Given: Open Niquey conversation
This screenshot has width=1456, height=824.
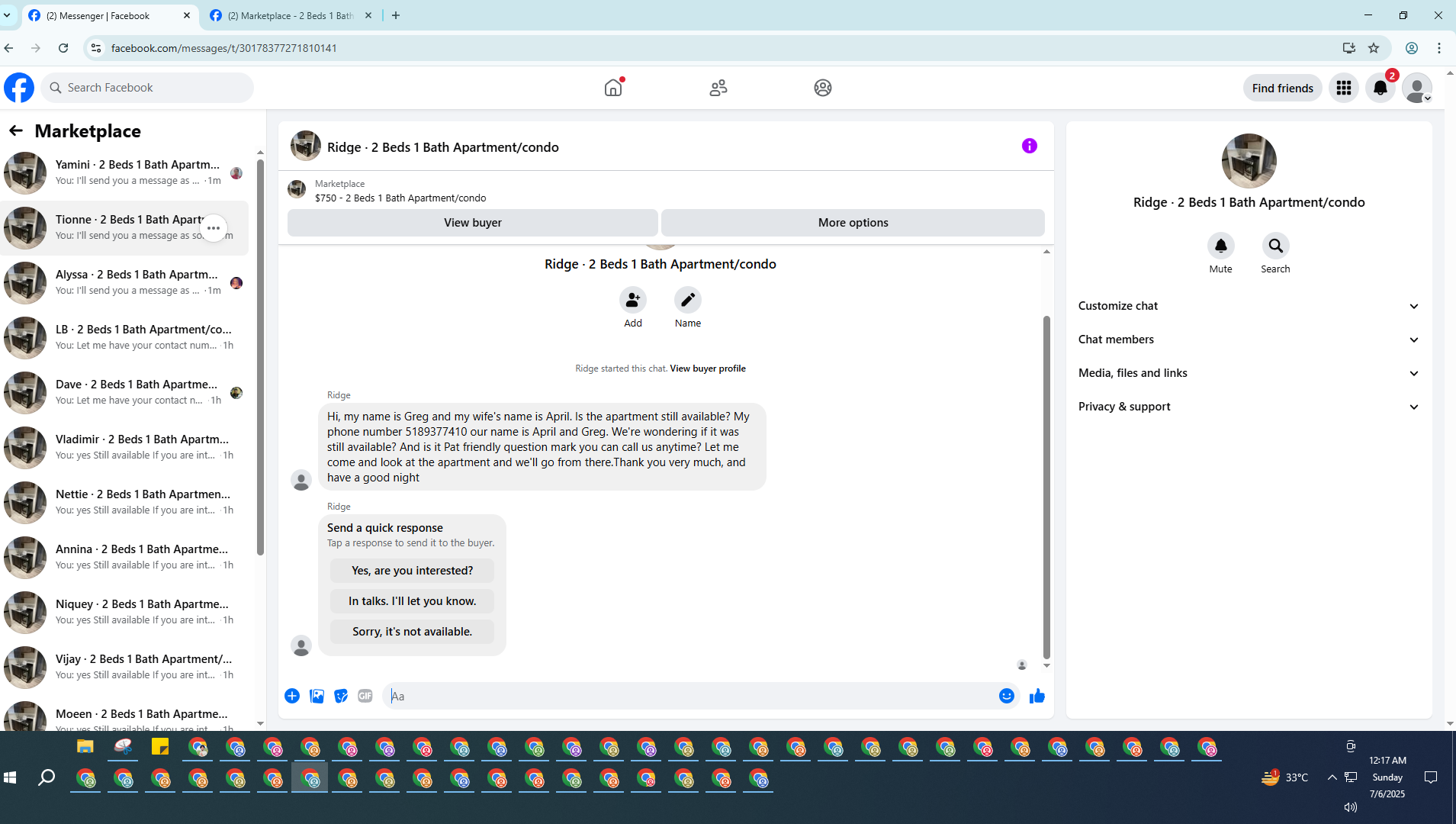Looking at the screenshot, I should pyautogui.click(x=124, y=613).
